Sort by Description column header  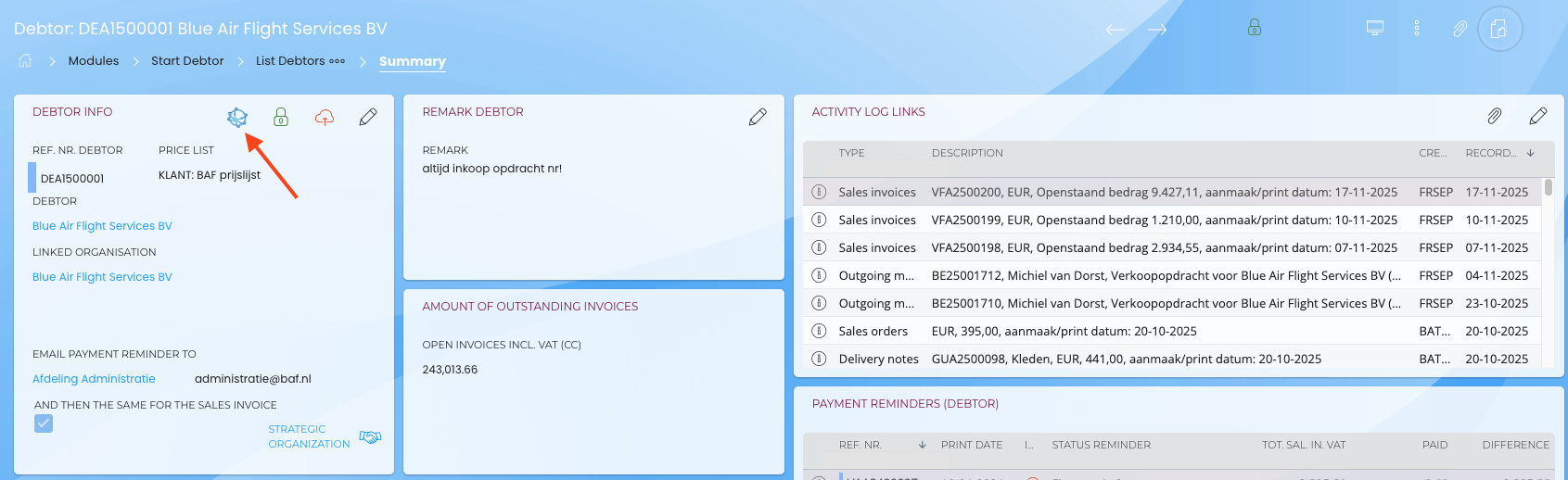pyautogui.click(x=967, y=153)
